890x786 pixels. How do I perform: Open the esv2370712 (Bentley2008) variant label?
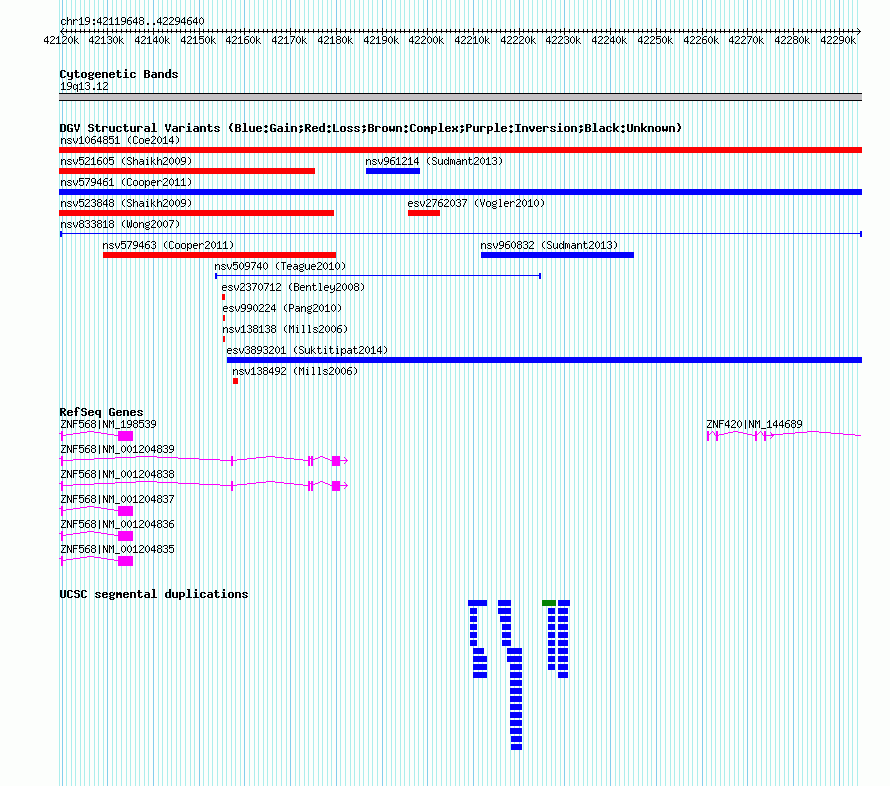click(293, 287)
